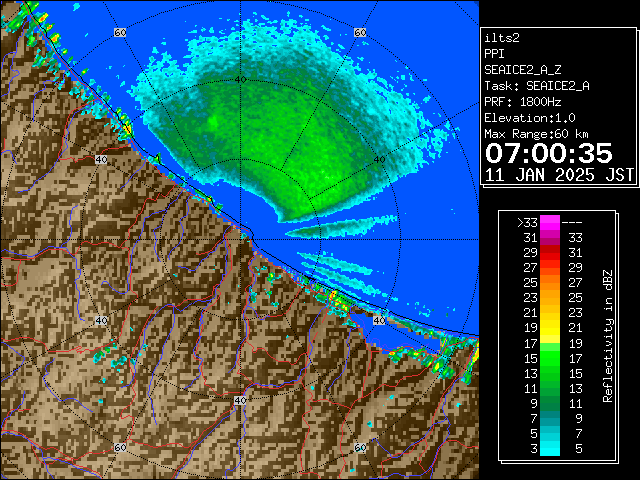
Task: Click the '60' range label northeast of radar
Action: pos(360,32)
